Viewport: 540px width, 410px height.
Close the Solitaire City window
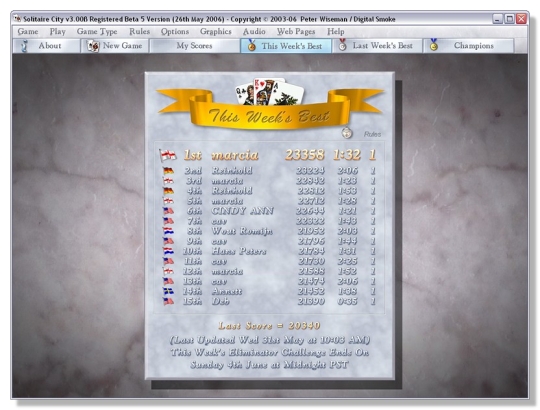point(521,19)
